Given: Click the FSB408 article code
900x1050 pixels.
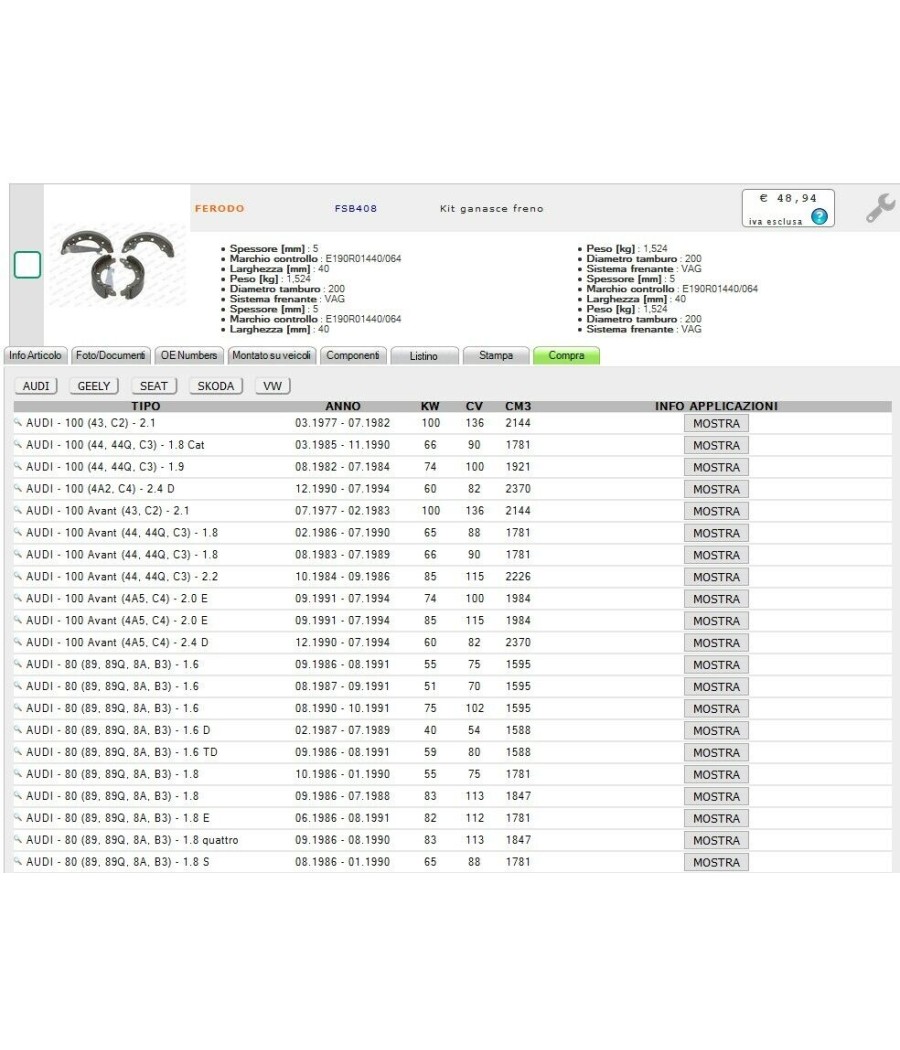Looking at the screenshot, I should click(x=356, y=208).
